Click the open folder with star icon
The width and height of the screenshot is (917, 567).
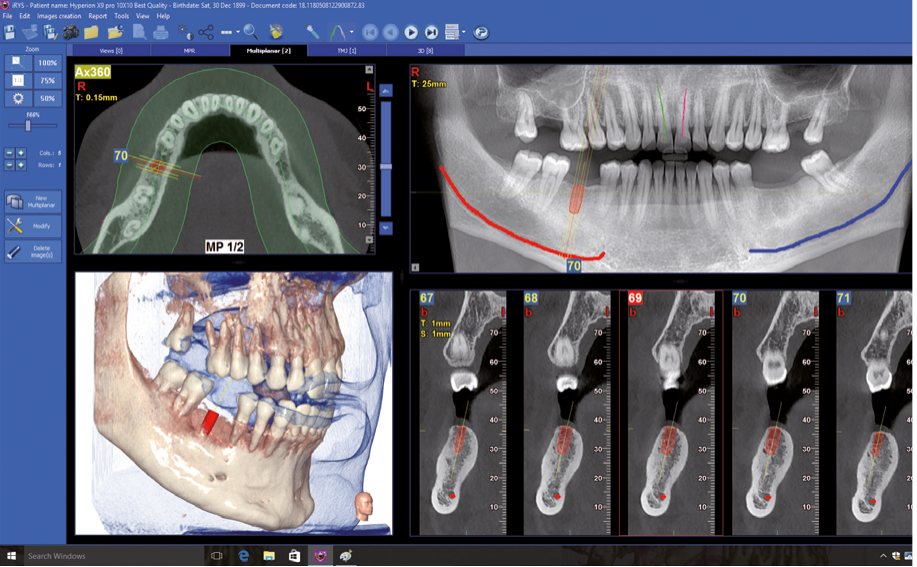[x=115, y=32]
